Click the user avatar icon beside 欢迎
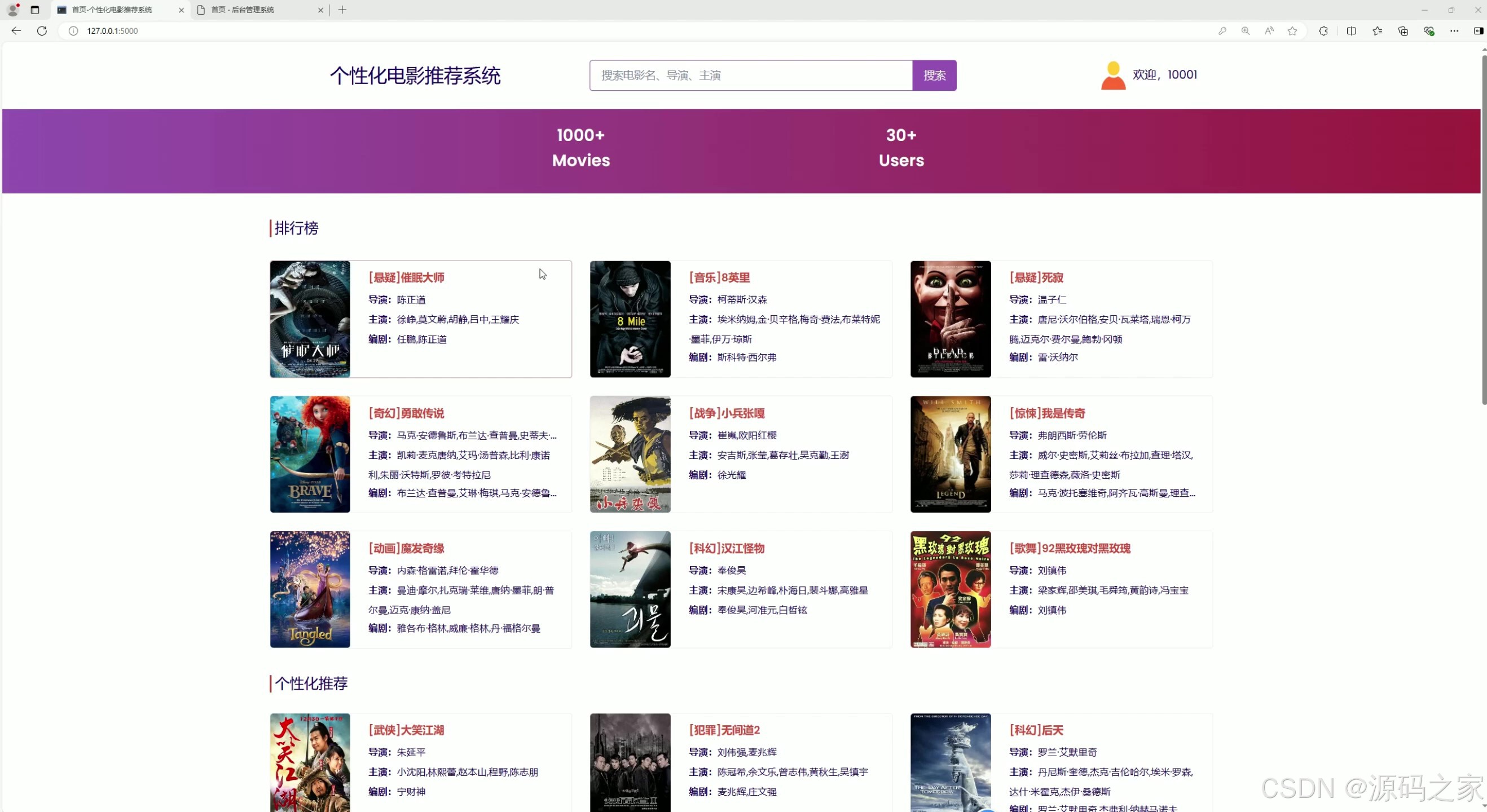 point(1112,76)
